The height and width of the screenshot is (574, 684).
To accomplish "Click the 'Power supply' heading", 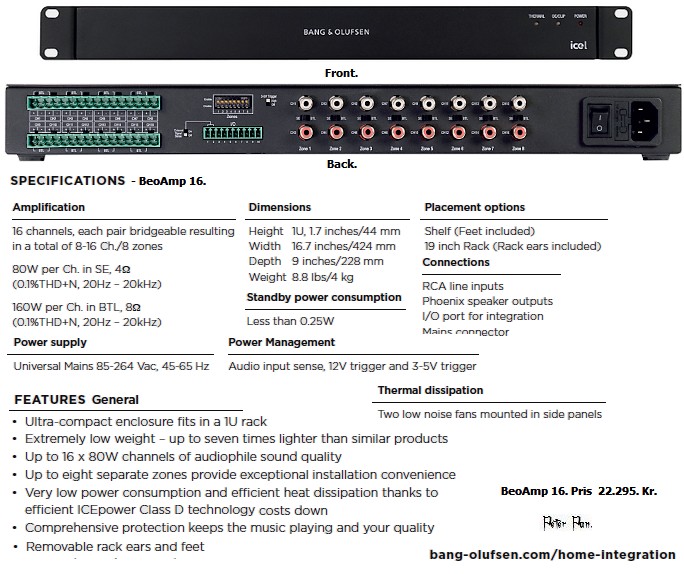I will pos(50,342).
